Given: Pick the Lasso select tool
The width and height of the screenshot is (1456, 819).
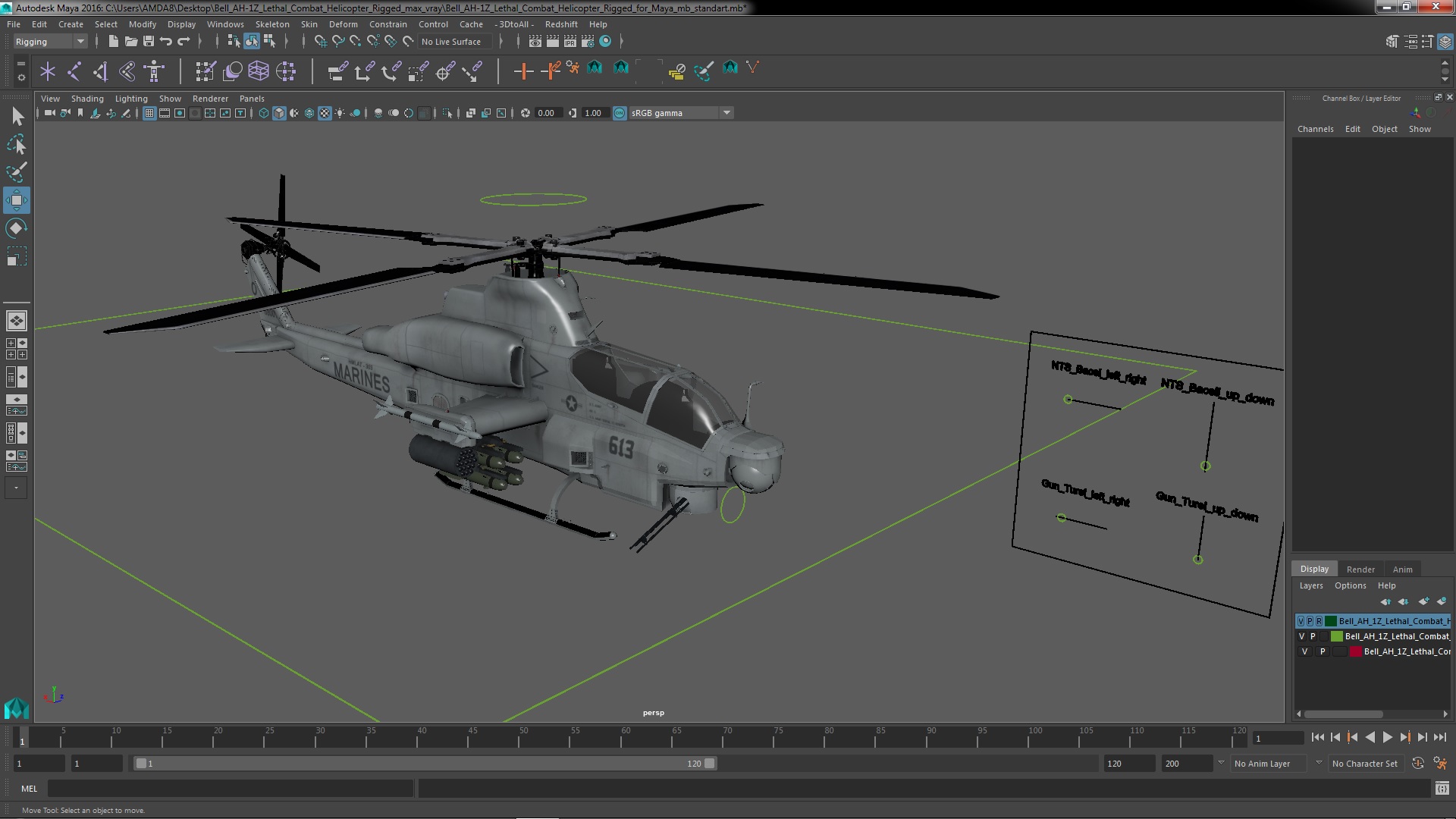Looking at the screenshot, I should coord(16,144).
